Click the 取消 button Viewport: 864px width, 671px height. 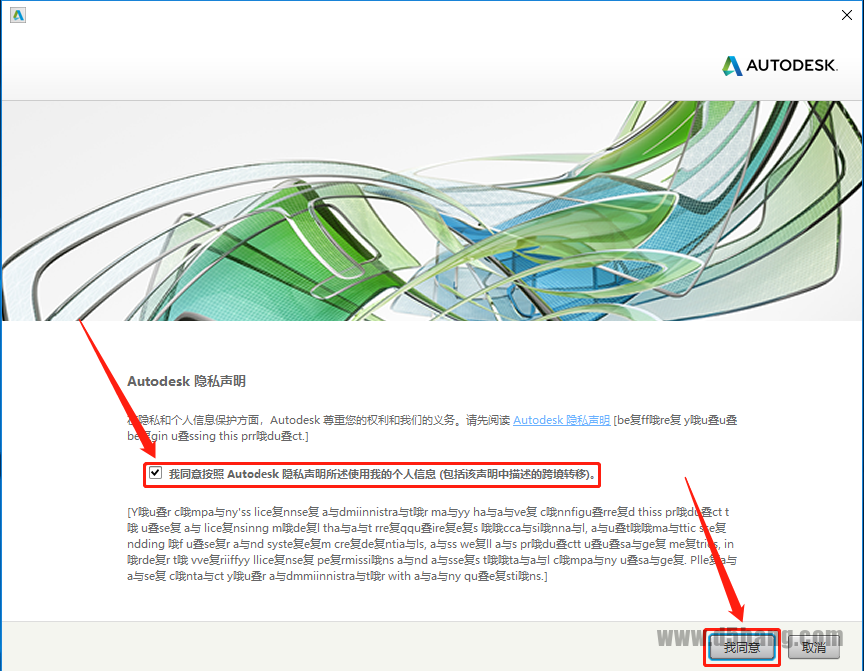(813, 647)
